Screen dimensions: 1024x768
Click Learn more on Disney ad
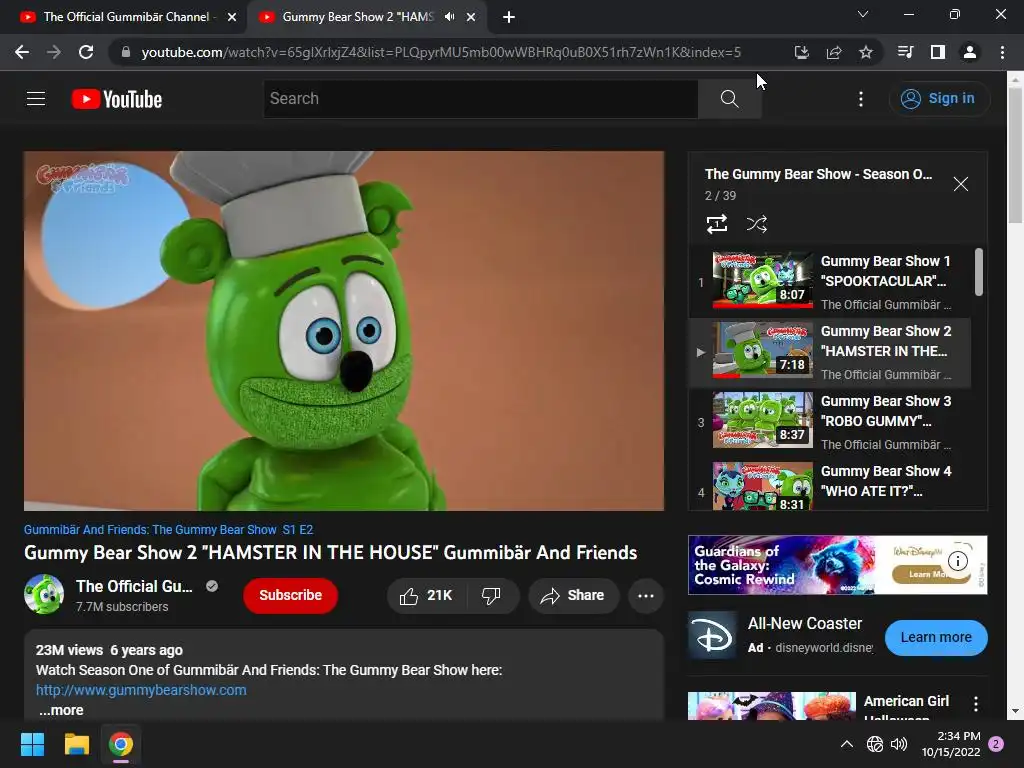click(936, 637)
